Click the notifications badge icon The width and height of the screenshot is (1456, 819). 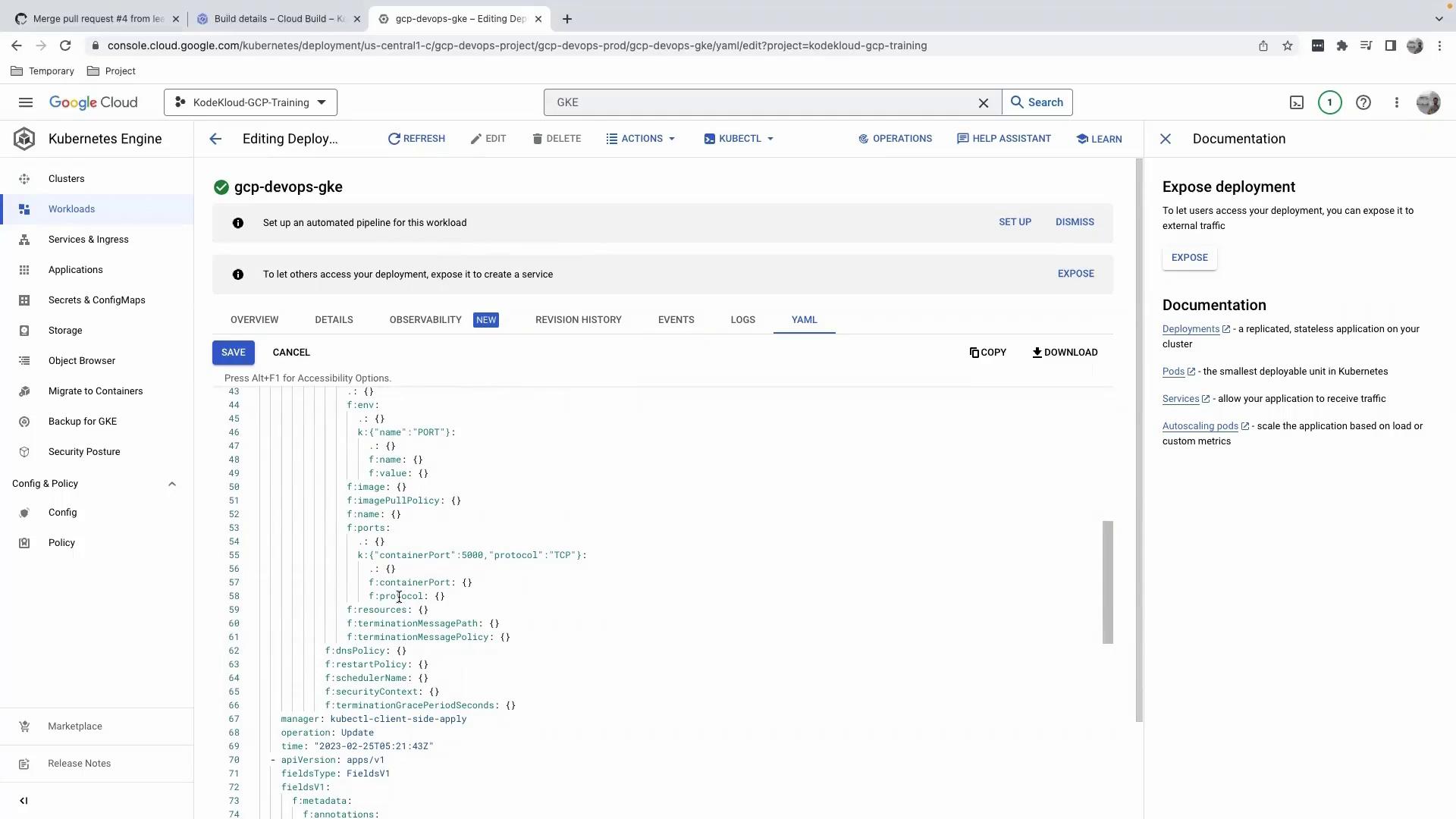(1329, 102)
